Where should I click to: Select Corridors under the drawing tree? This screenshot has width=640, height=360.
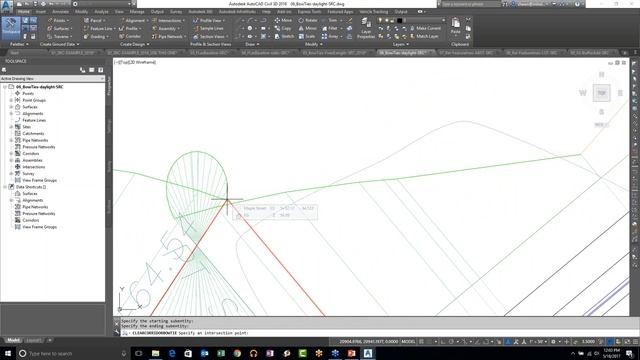point(31,153)
